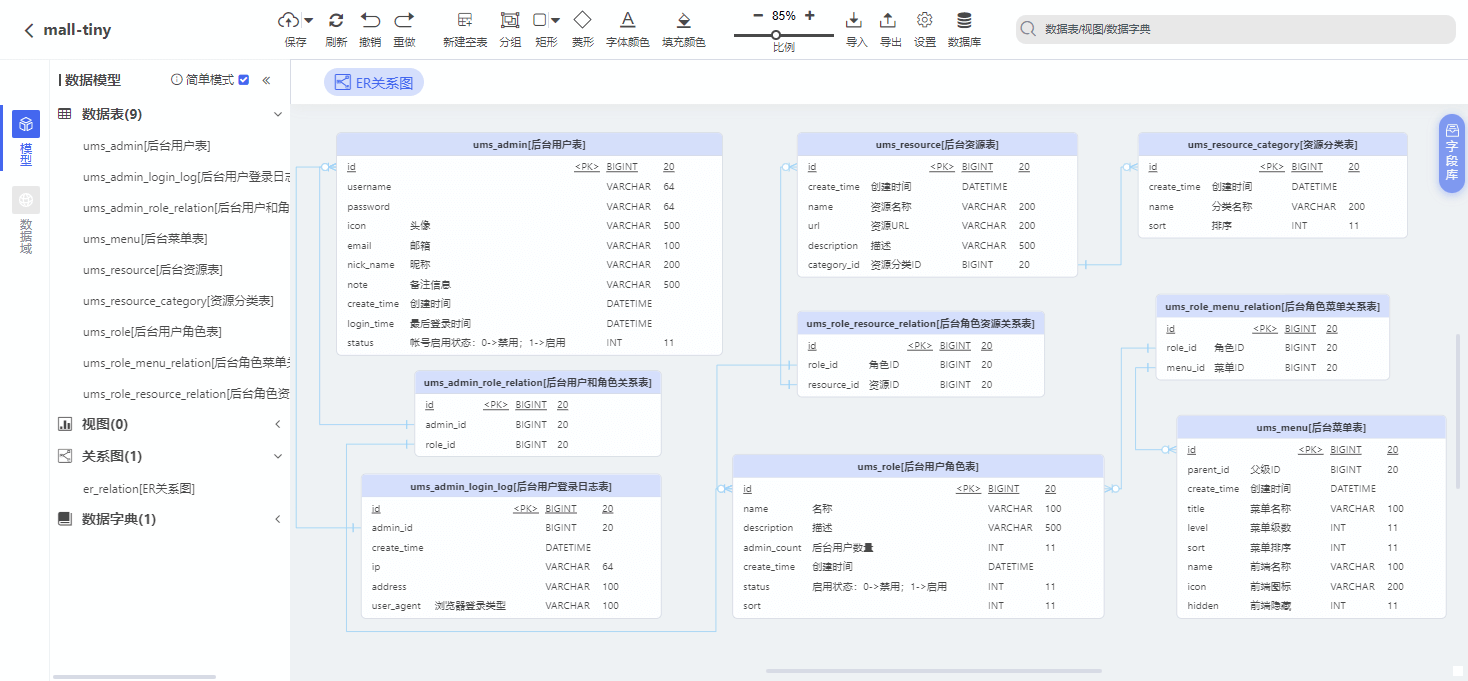
Task: Adjust the zoom ratio slider handle
Action: tap(775, 35)
